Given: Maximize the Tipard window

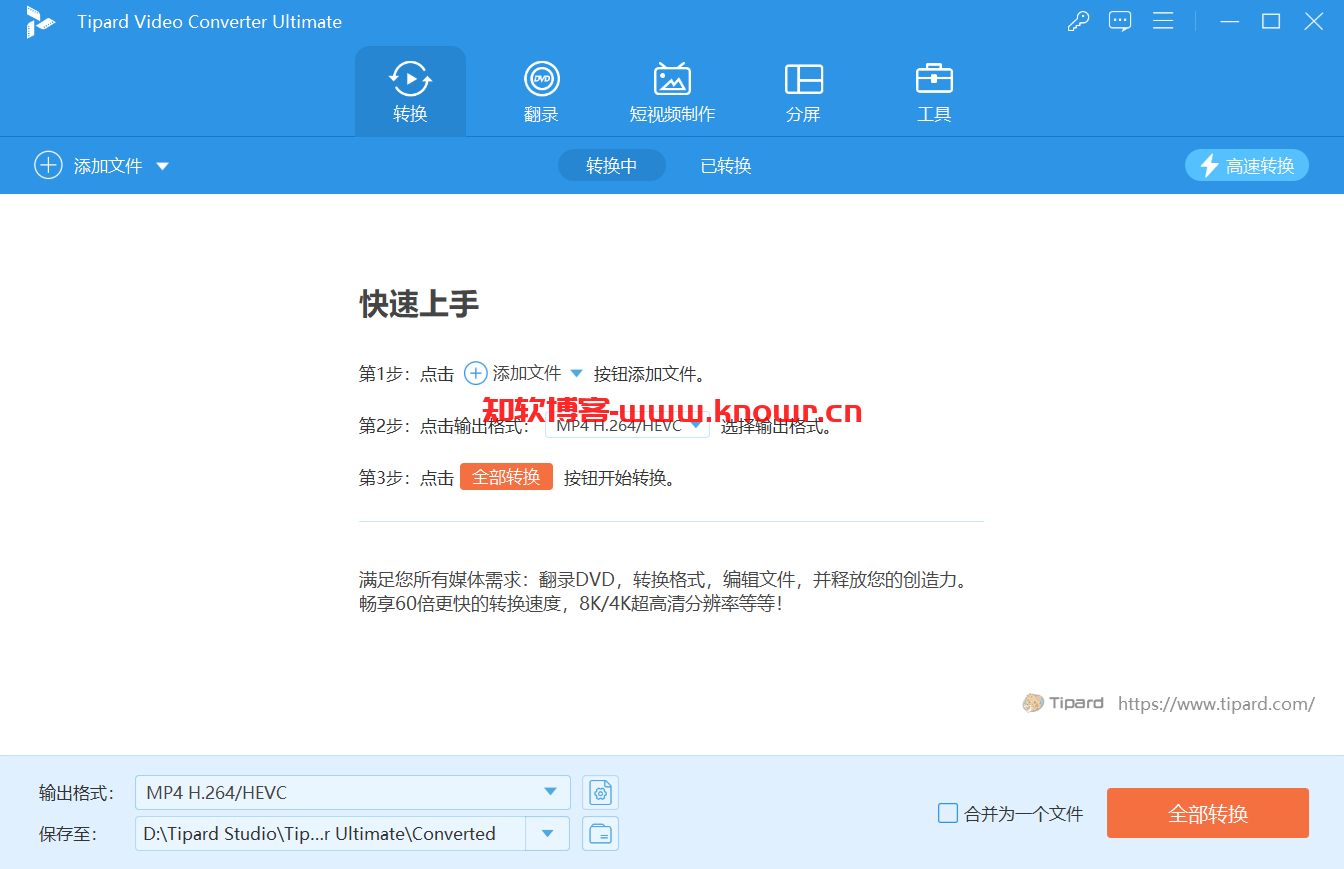Looking at the screenshot, I should point(1271,21).
